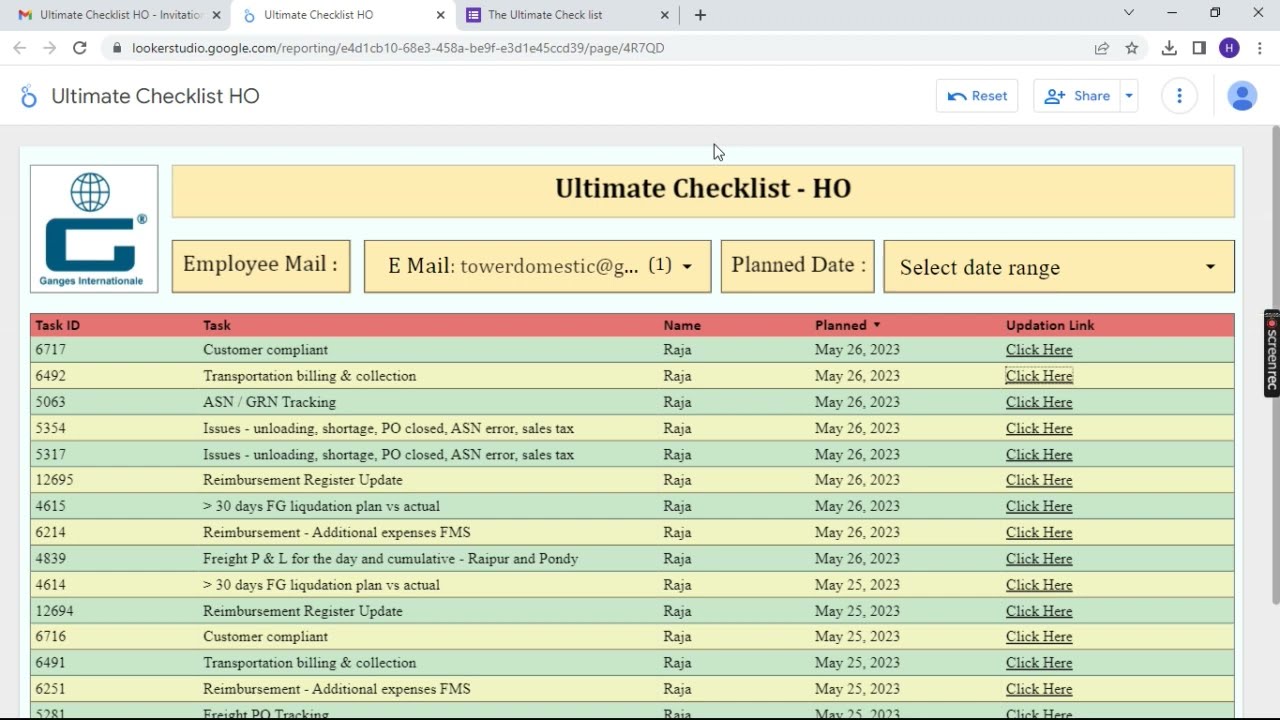Click the Task ID column header
Viewport: 1280px width, 720px height.
tap(58, 325)
